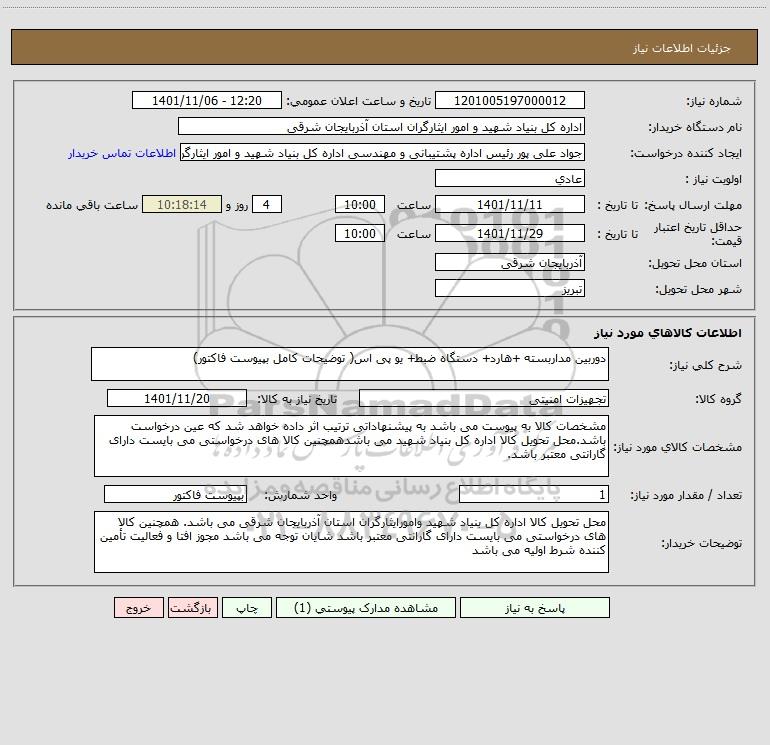The height and width of the screenshot is (745, 770).
Task: Click the واحد شمارش label
Action: 301,495
